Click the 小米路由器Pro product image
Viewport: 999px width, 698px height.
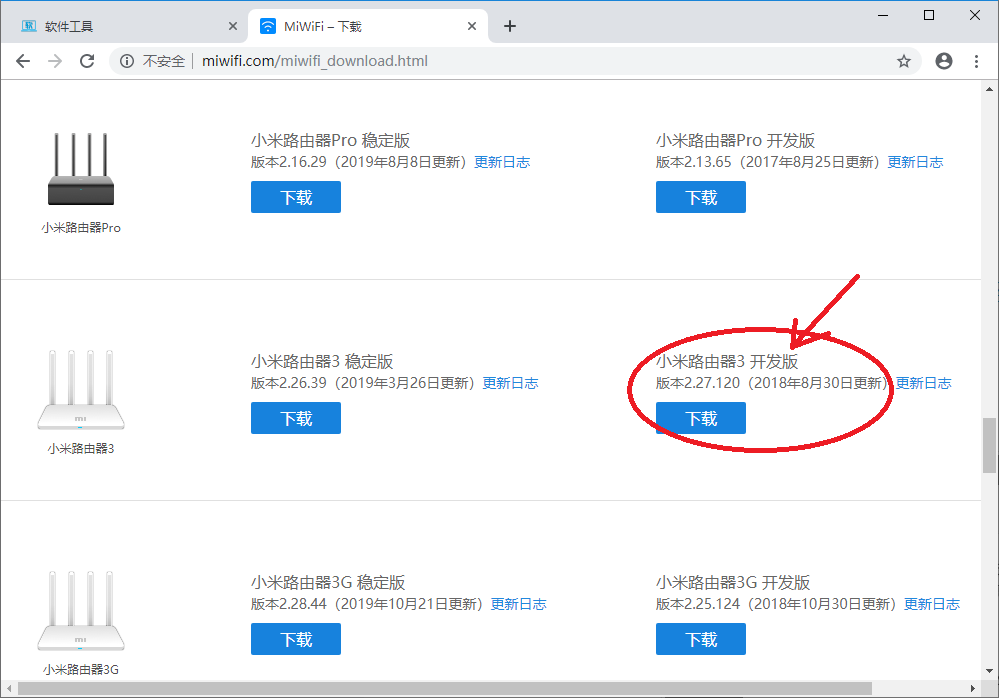click(81, 169)
